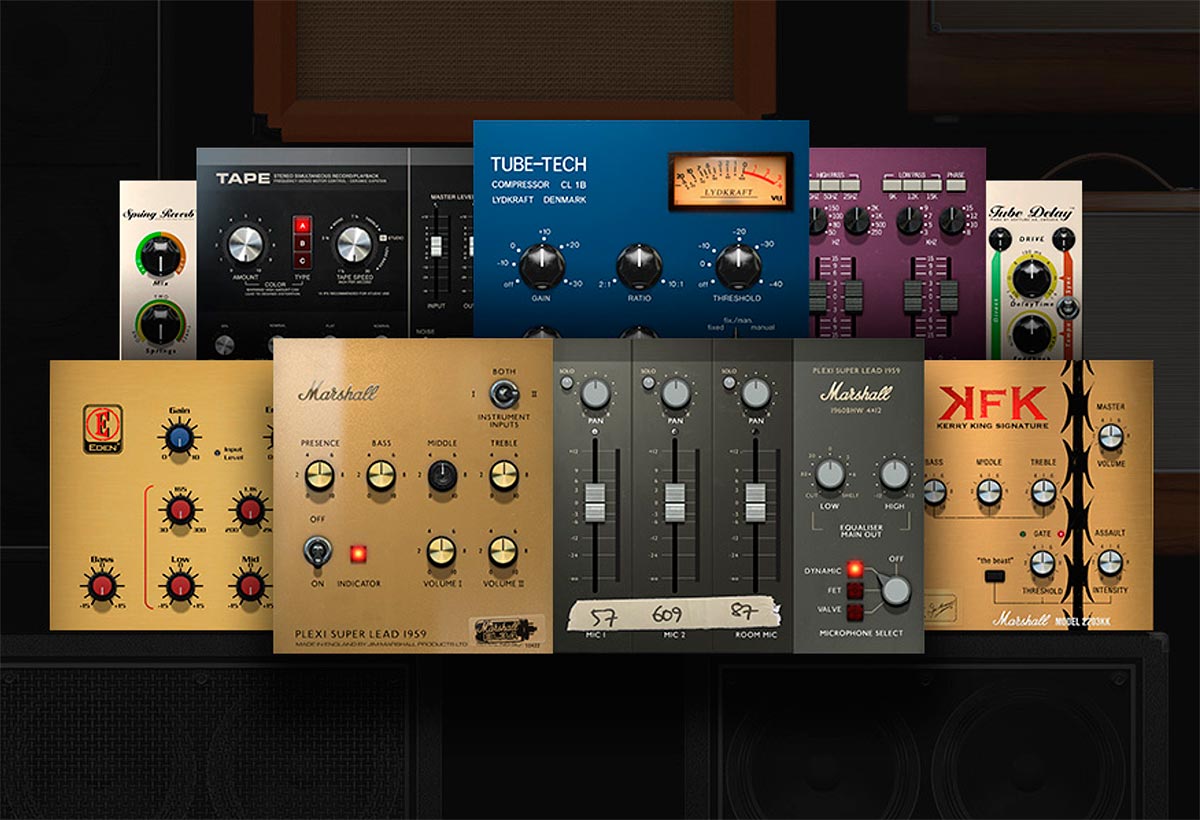Image resolution: width=1200 pixels, height=820 pixels.
Task: Click the Volume I knob
Action: click(x=442, y=551)
